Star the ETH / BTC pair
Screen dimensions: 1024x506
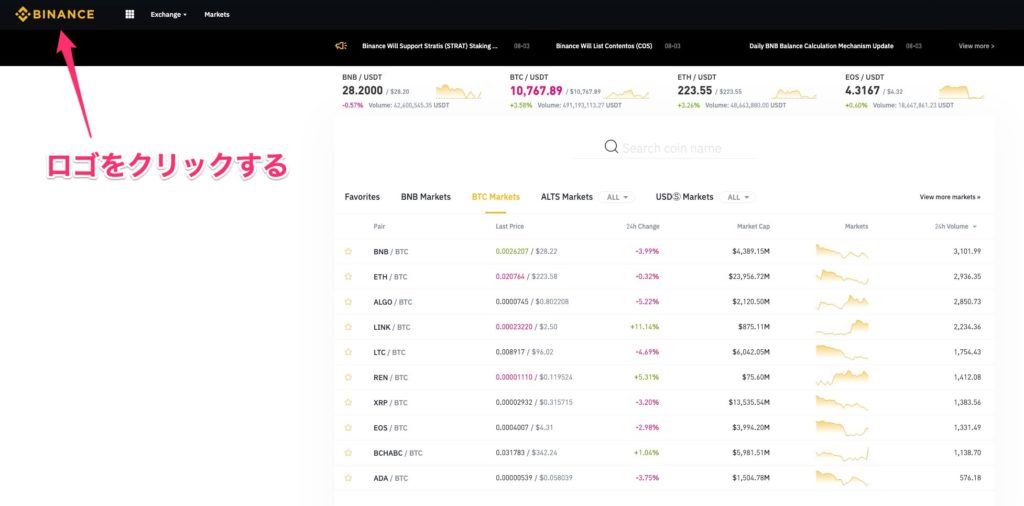point(348,276)
